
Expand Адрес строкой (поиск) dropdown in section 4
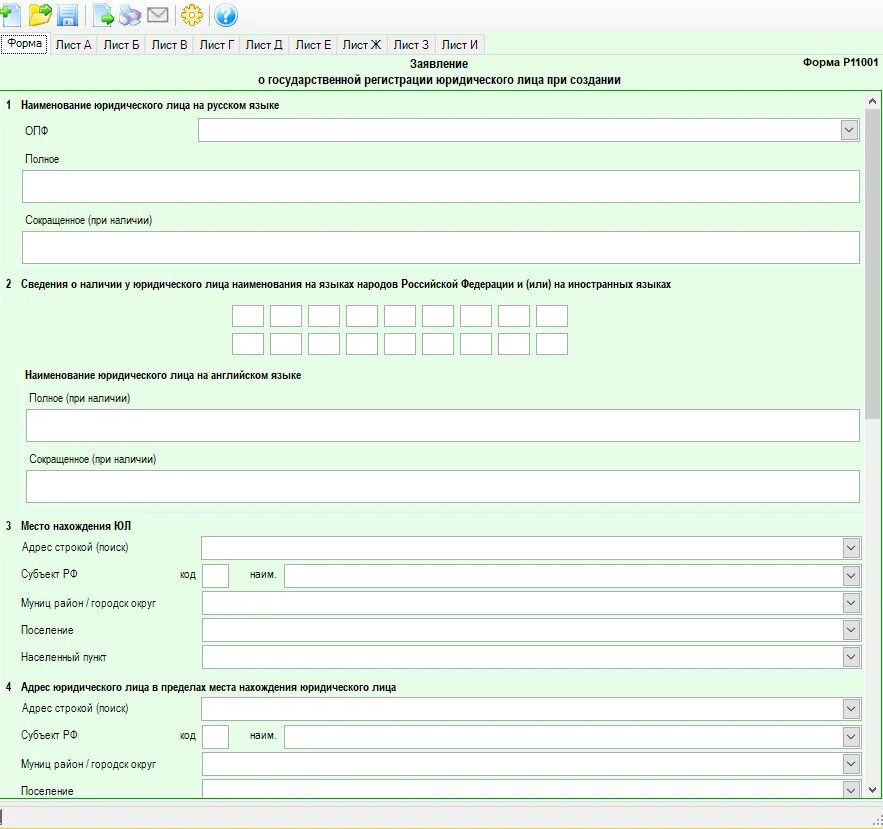coord(851,709)
